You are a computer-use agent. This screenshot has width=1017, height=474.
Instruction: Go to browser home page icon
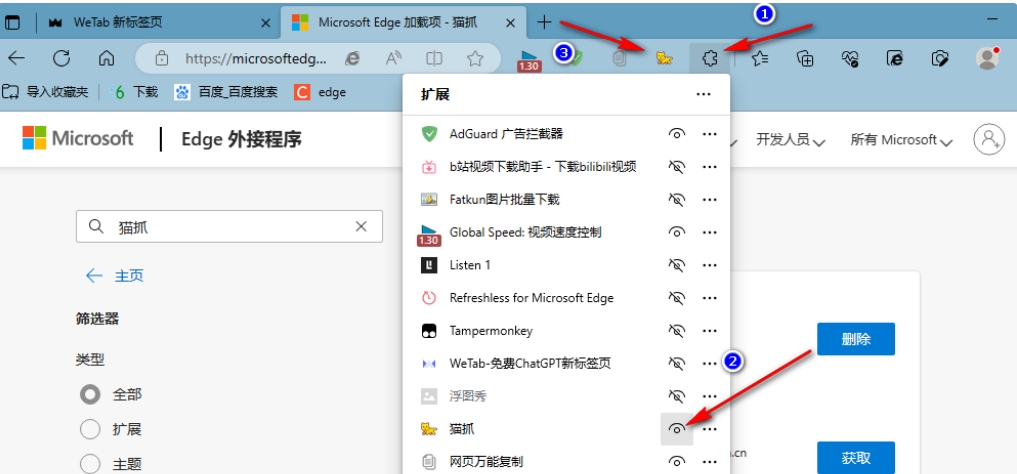(x=106, y=59)
